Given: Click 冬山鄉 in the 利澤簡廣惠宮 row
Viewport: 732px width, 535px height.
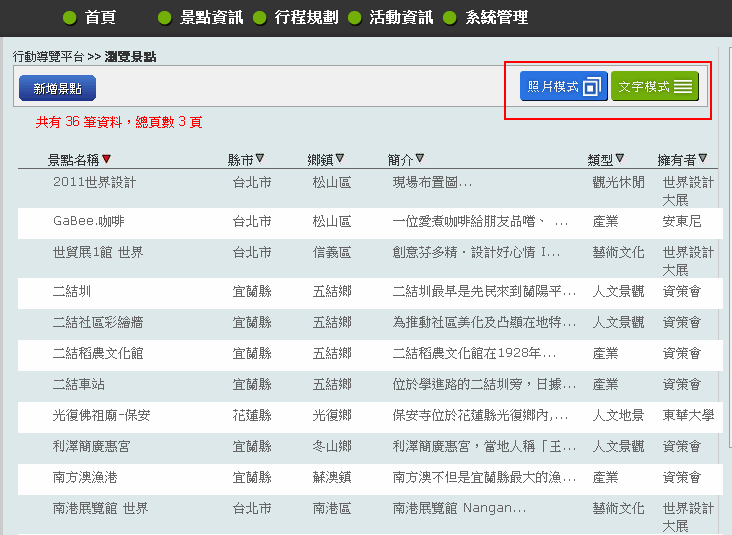Looking at the screenshot, I should tap(332, 446).
